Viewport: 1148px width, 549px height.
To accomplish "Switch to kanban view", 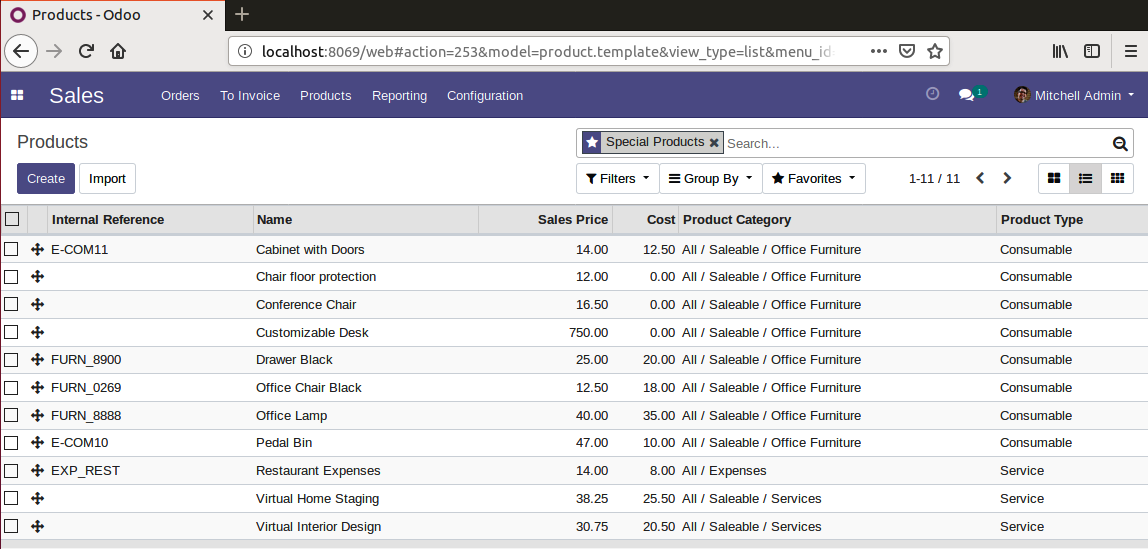I will coord(1054,179).
